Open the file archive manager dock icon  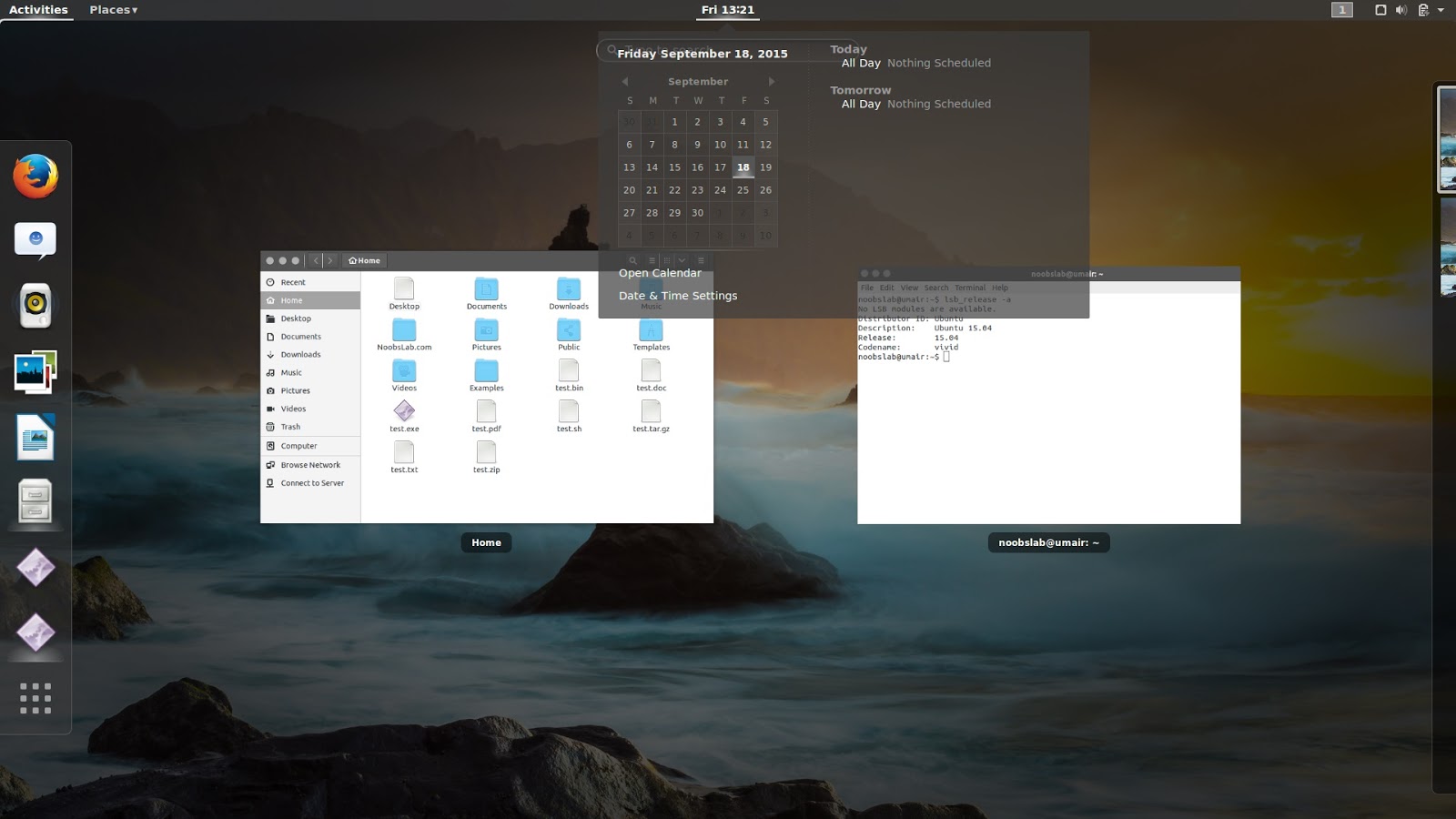tap(35, 502)
